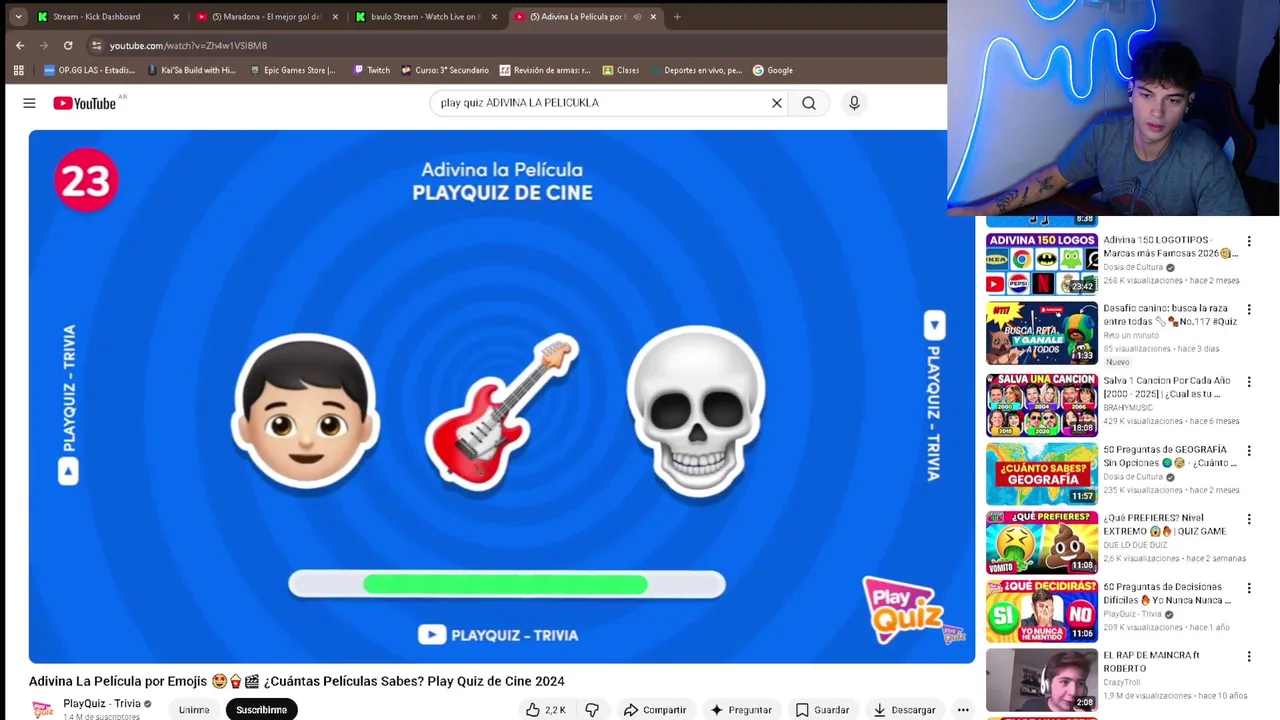Click the address bar URL
The width and height of the screenshot is (1280, 720).
click(188, 45)
